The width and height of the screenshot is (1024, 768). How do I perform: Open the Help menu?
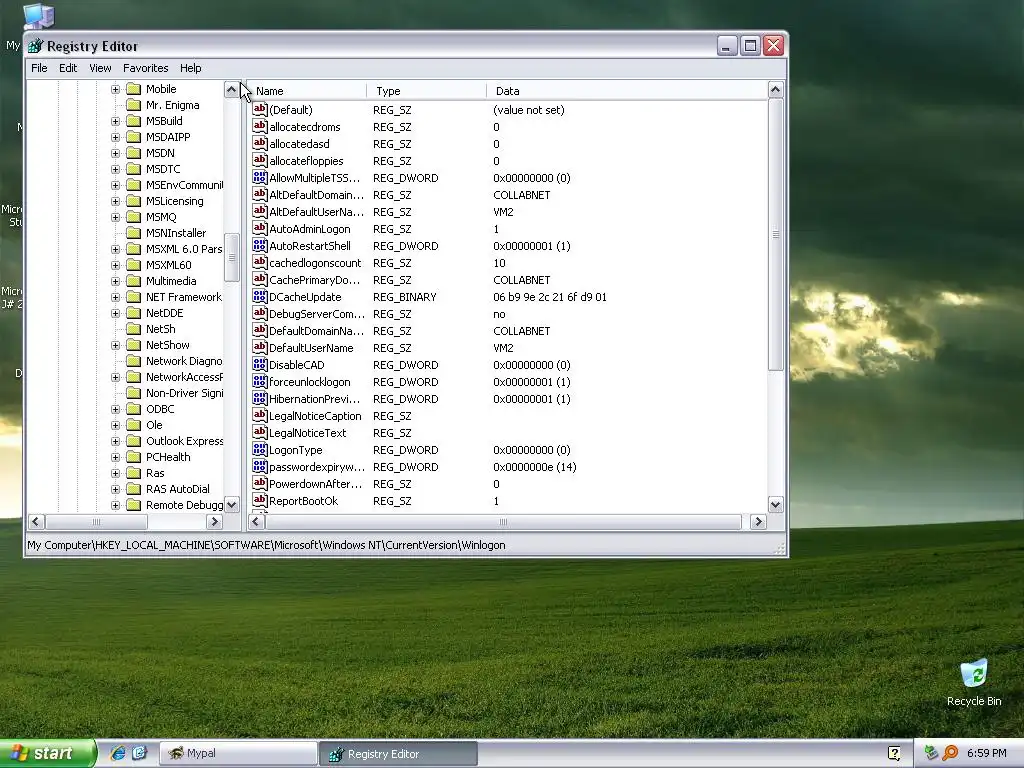[x=191, y=68]
